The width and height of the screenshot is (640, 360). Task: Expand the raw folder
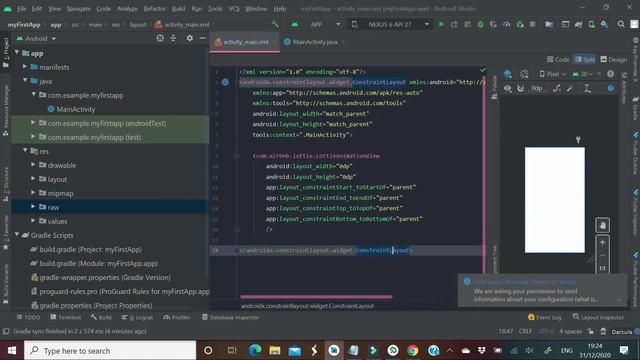(33, 207)
